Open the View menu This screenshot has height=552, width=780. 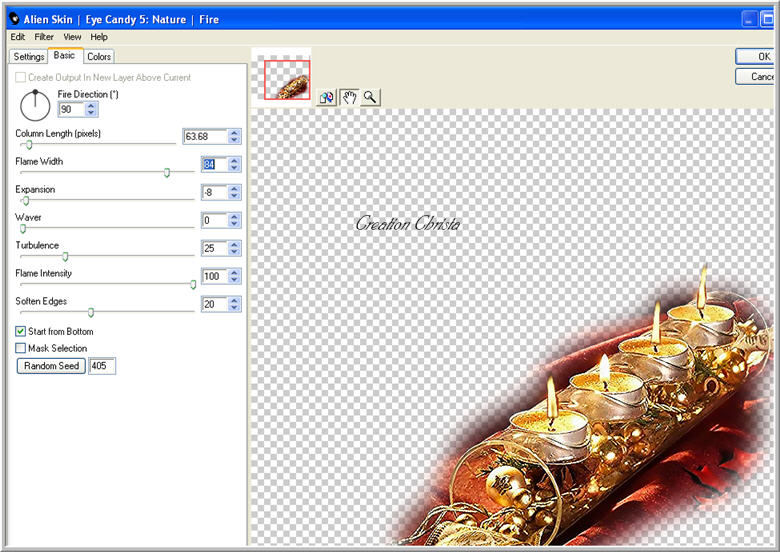click(x=72, y=37)
